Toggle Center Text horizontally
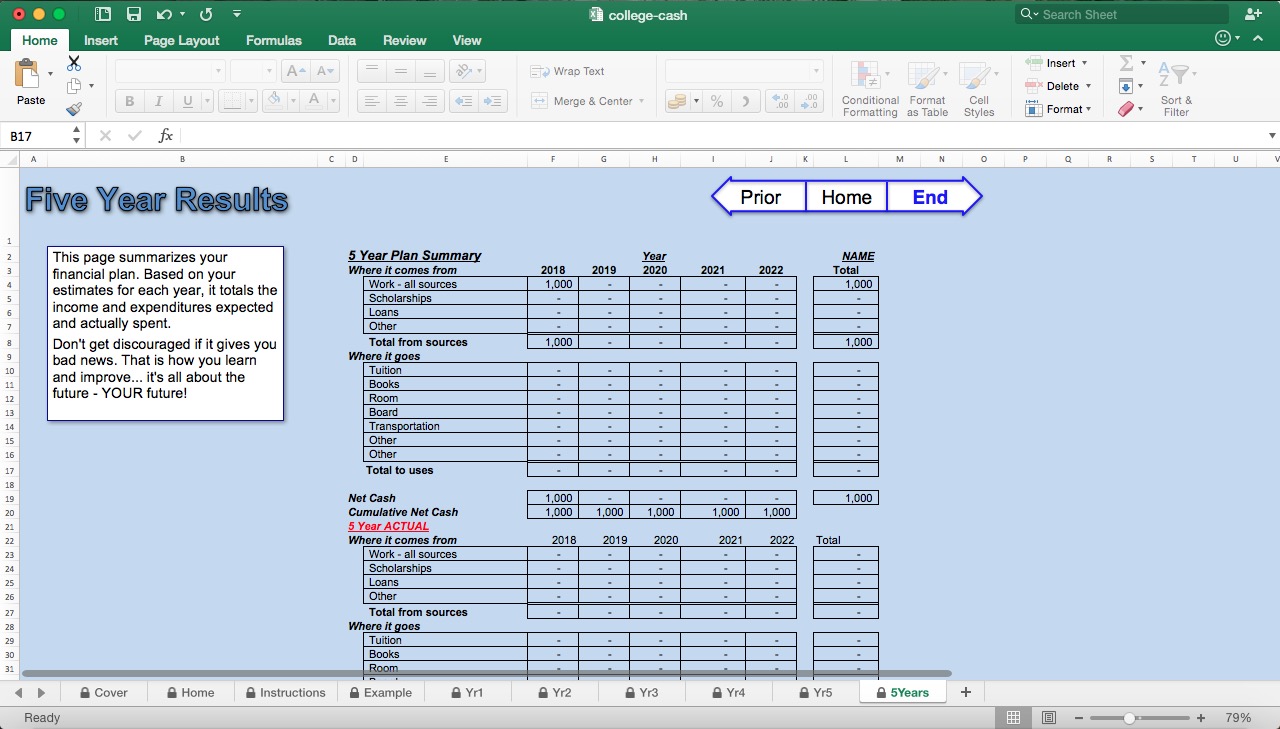Screen dimensions: 1280x729 click(400, 101)
